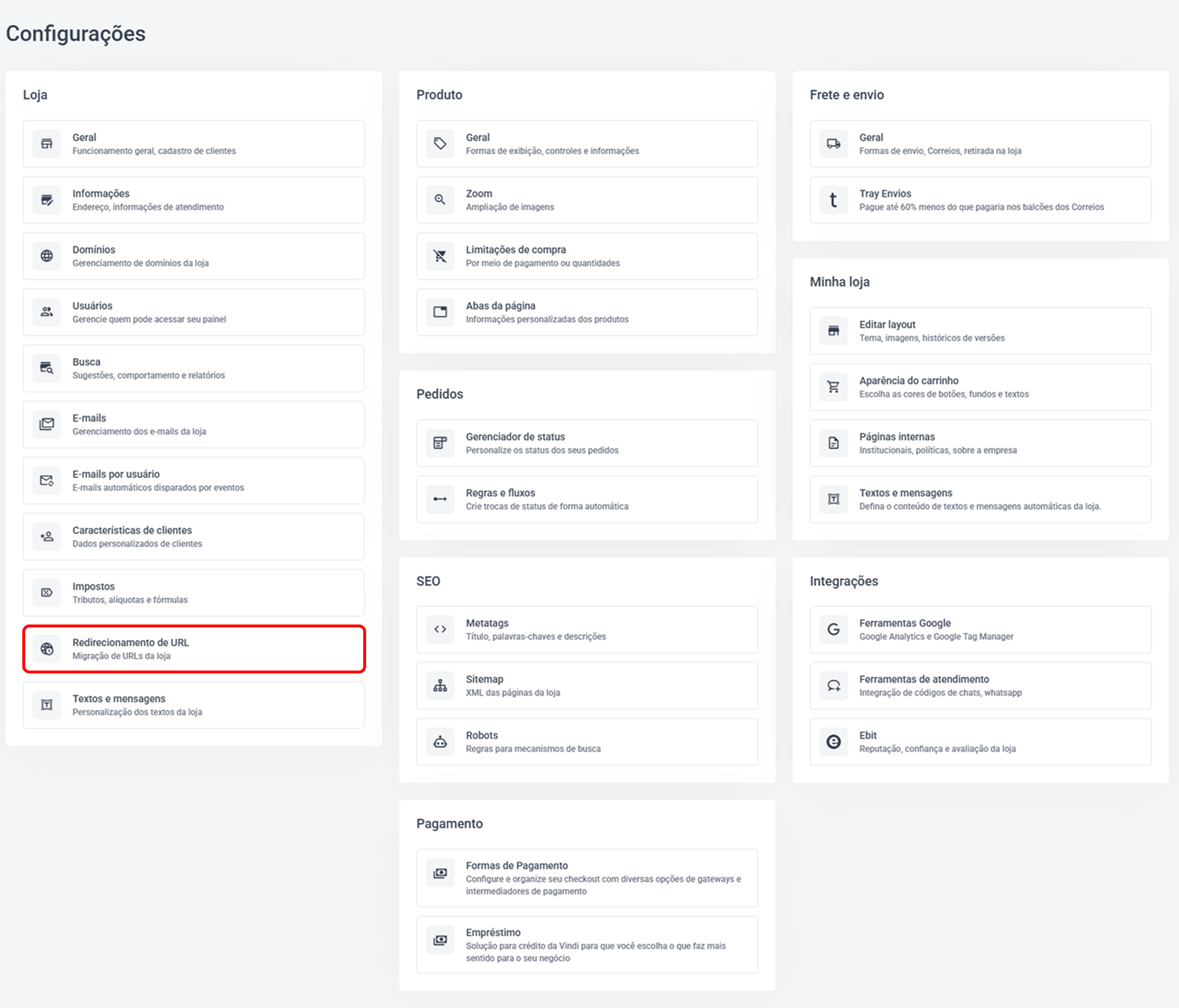1179x1008 pixels.
Task: Open Editar layout title link
Action: pos(887,324)
